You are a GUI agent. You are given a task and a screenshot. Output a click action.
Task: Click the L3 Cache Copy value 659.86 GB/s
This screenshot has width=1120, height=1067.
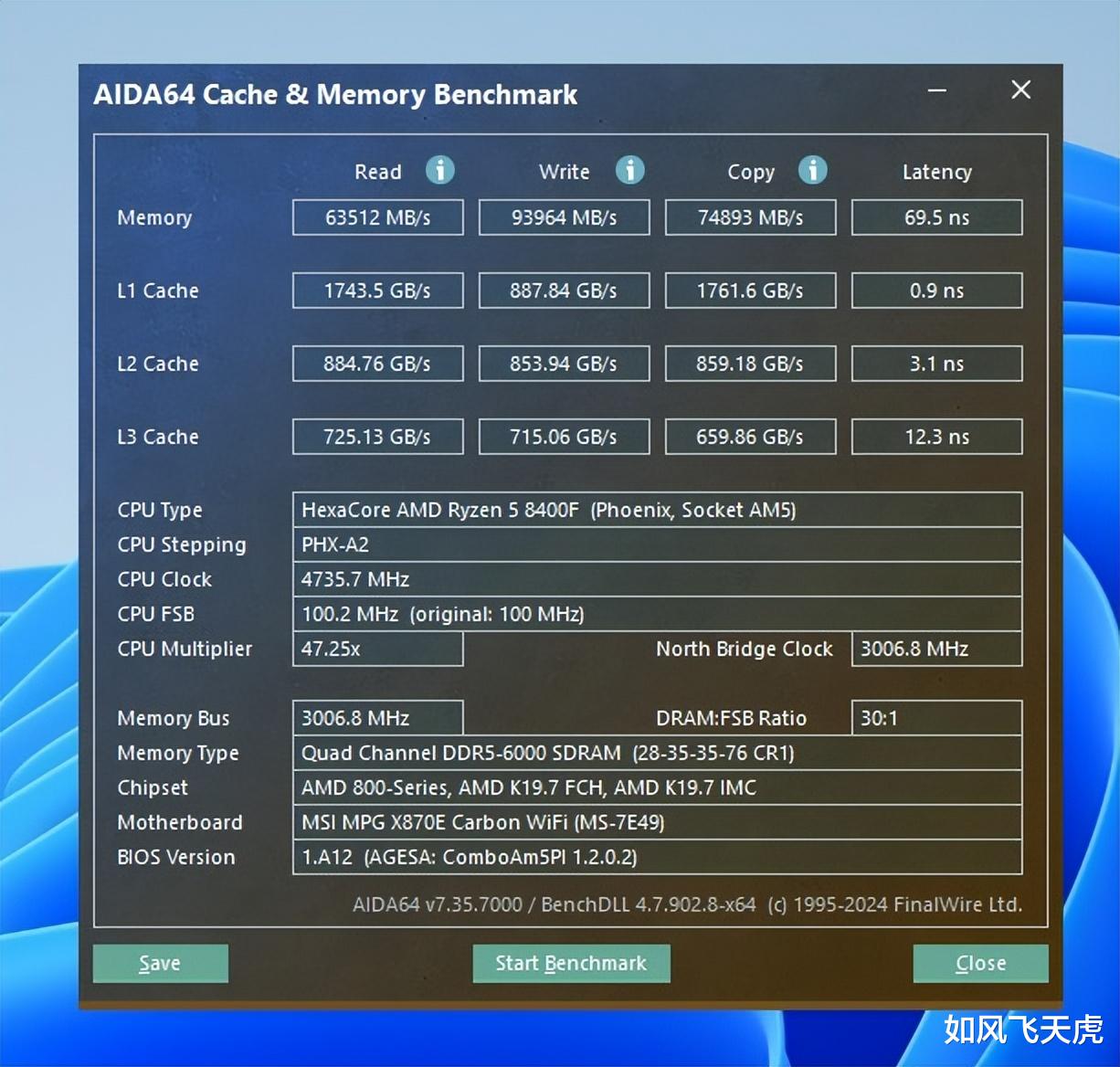(751, 437)
